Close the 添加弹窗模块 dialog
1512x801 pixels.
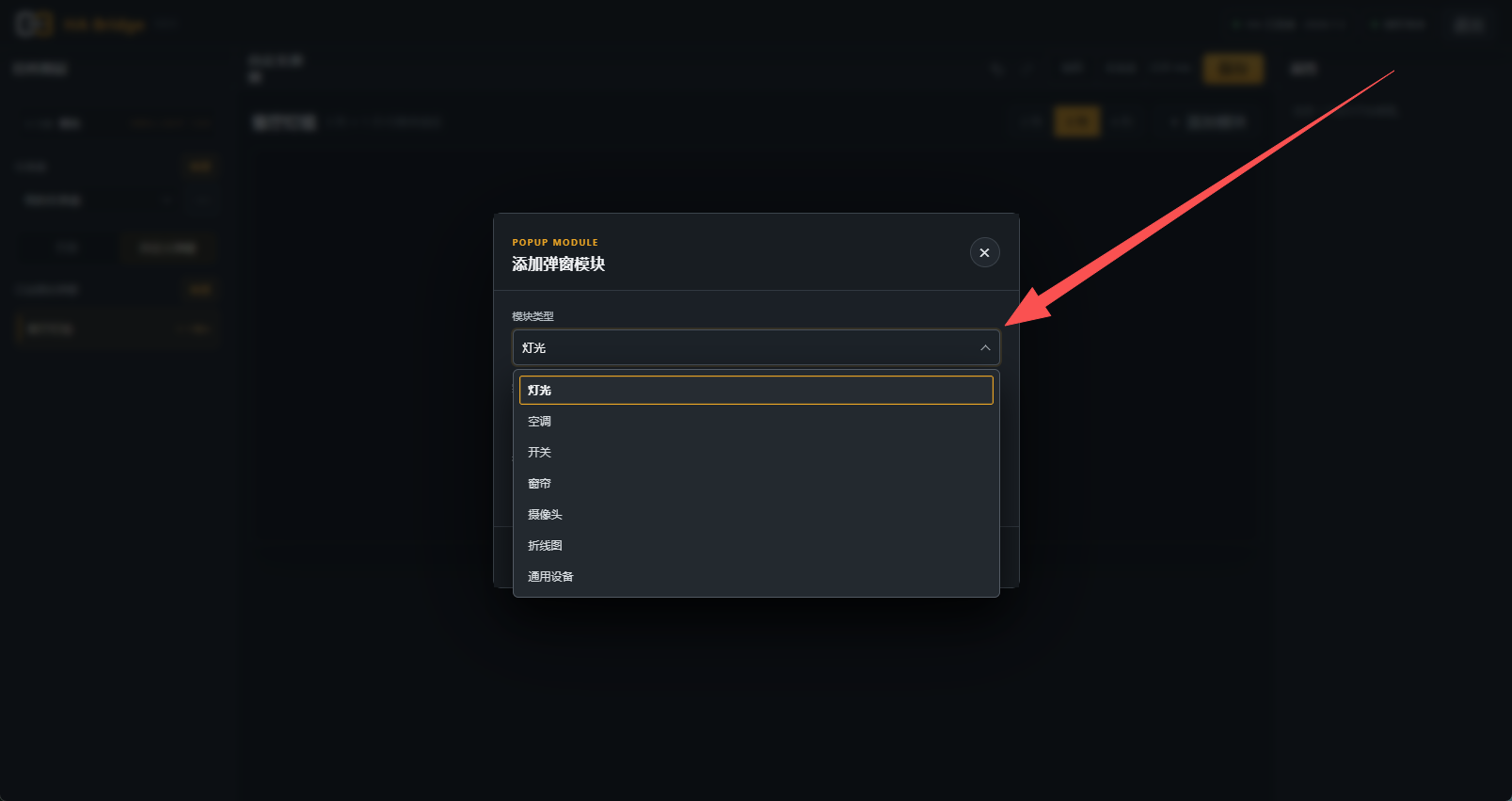click(x=984, y=252)
